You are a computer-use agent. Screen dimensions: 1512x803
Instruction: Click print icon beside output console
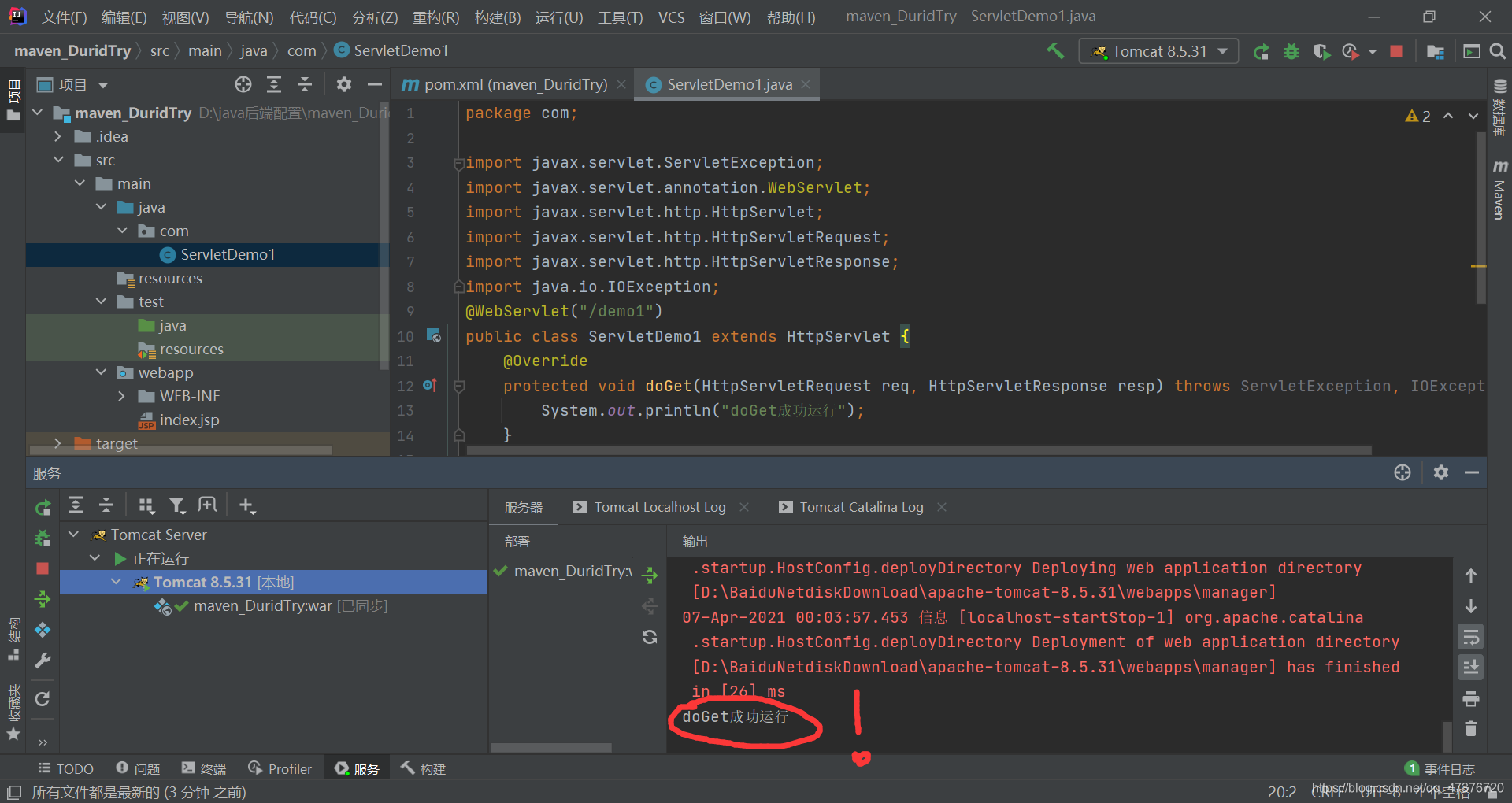[x=1470, y=698]
